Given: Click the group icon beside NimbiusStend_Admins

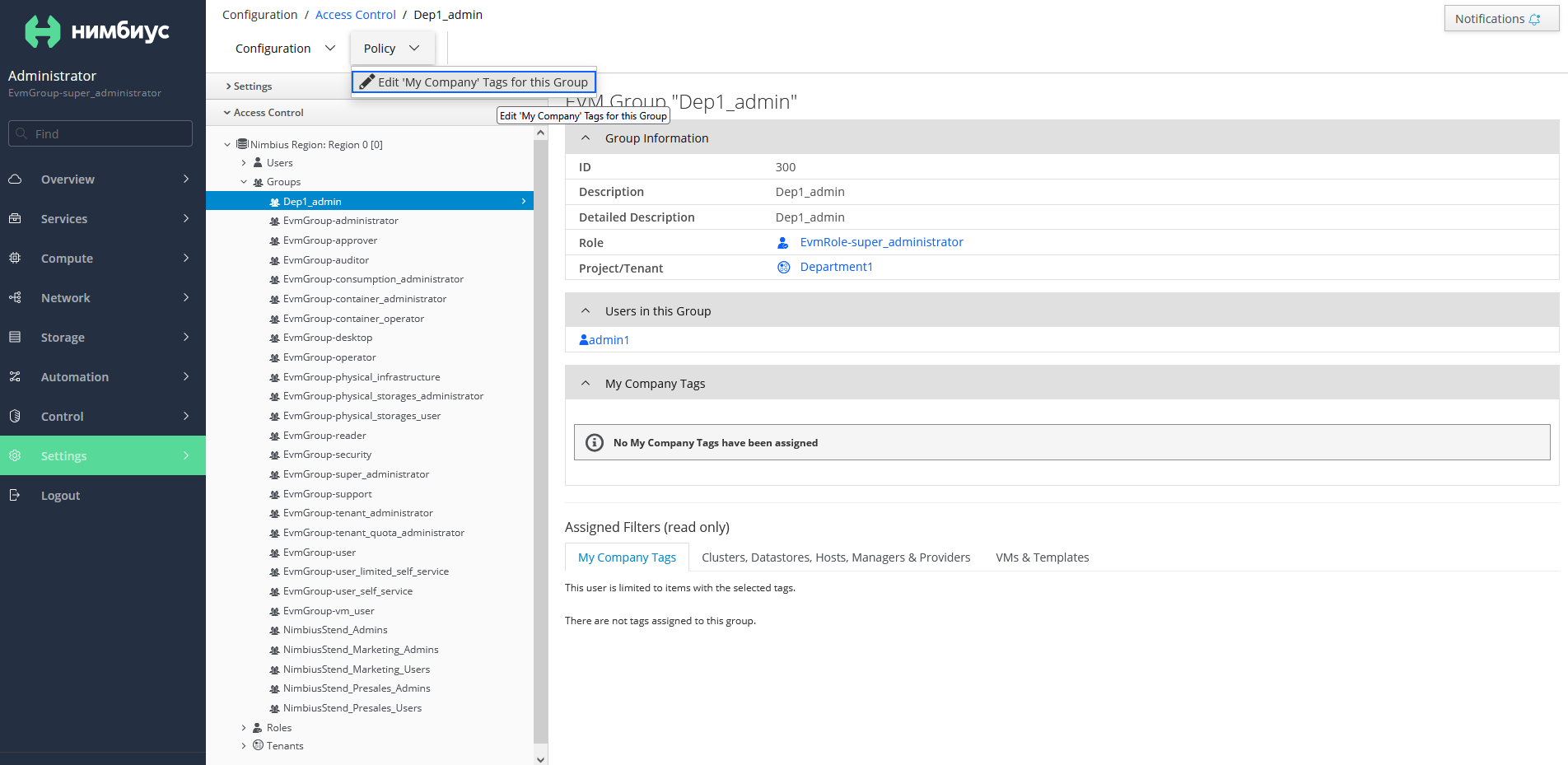Looking at the screenshot, I should (x=274, y=630).
